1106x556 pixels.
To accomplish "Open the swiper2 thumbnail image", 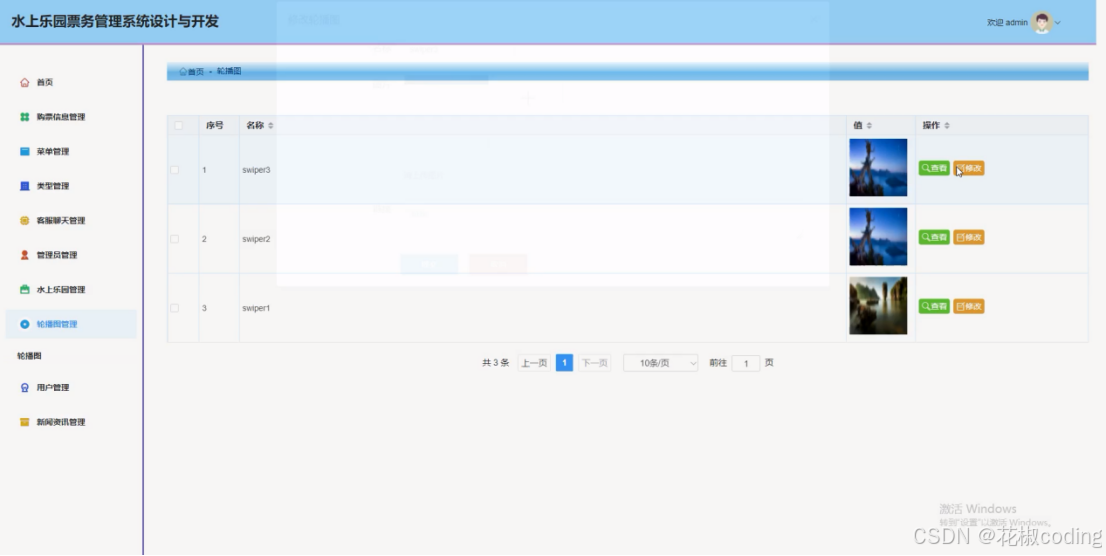I will 878,237.
